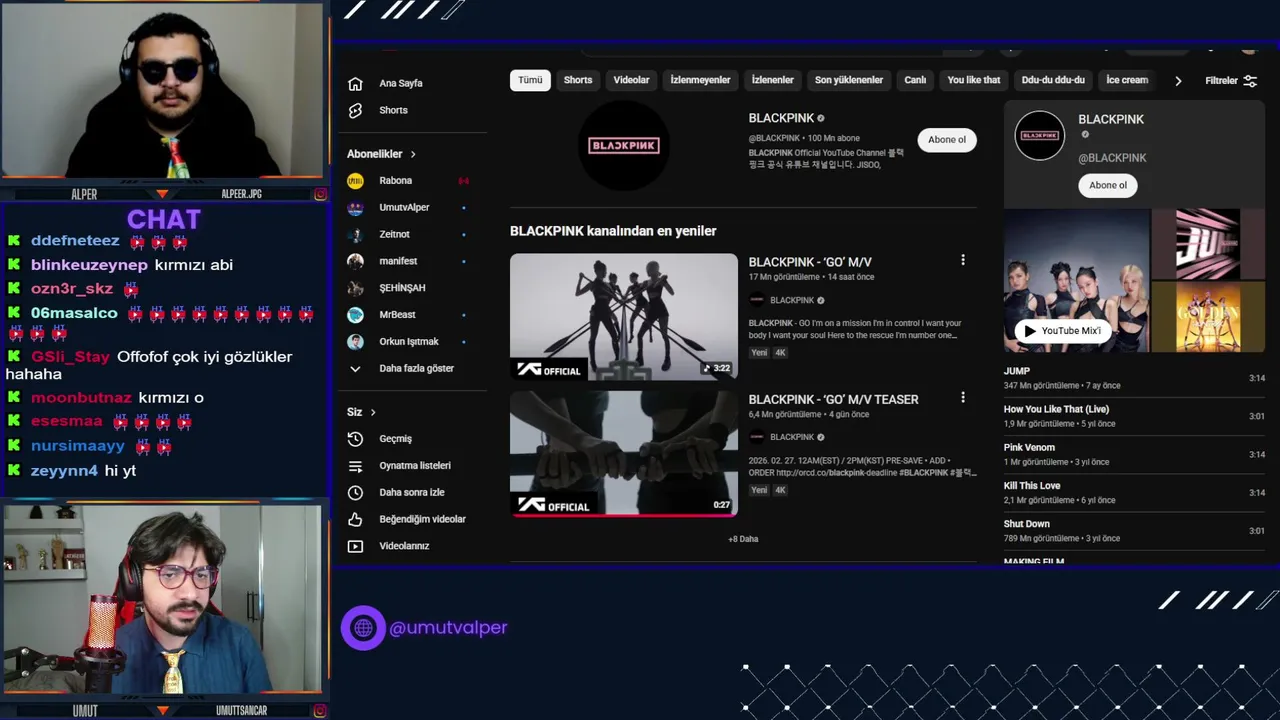This screenshot has height=720, width=1280.
Task: Open manifest channel avatar in subscriptions
Action: 355,261
